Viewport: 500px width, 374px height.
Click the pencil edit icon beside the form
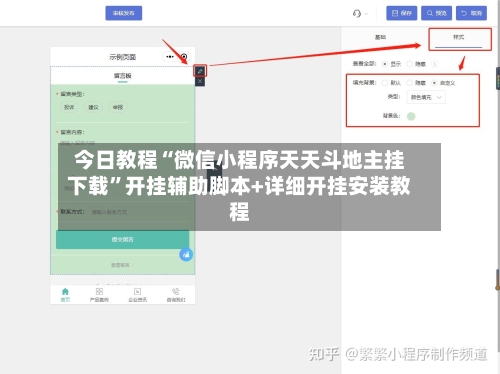pyautogui.click(x=200, y=71)
